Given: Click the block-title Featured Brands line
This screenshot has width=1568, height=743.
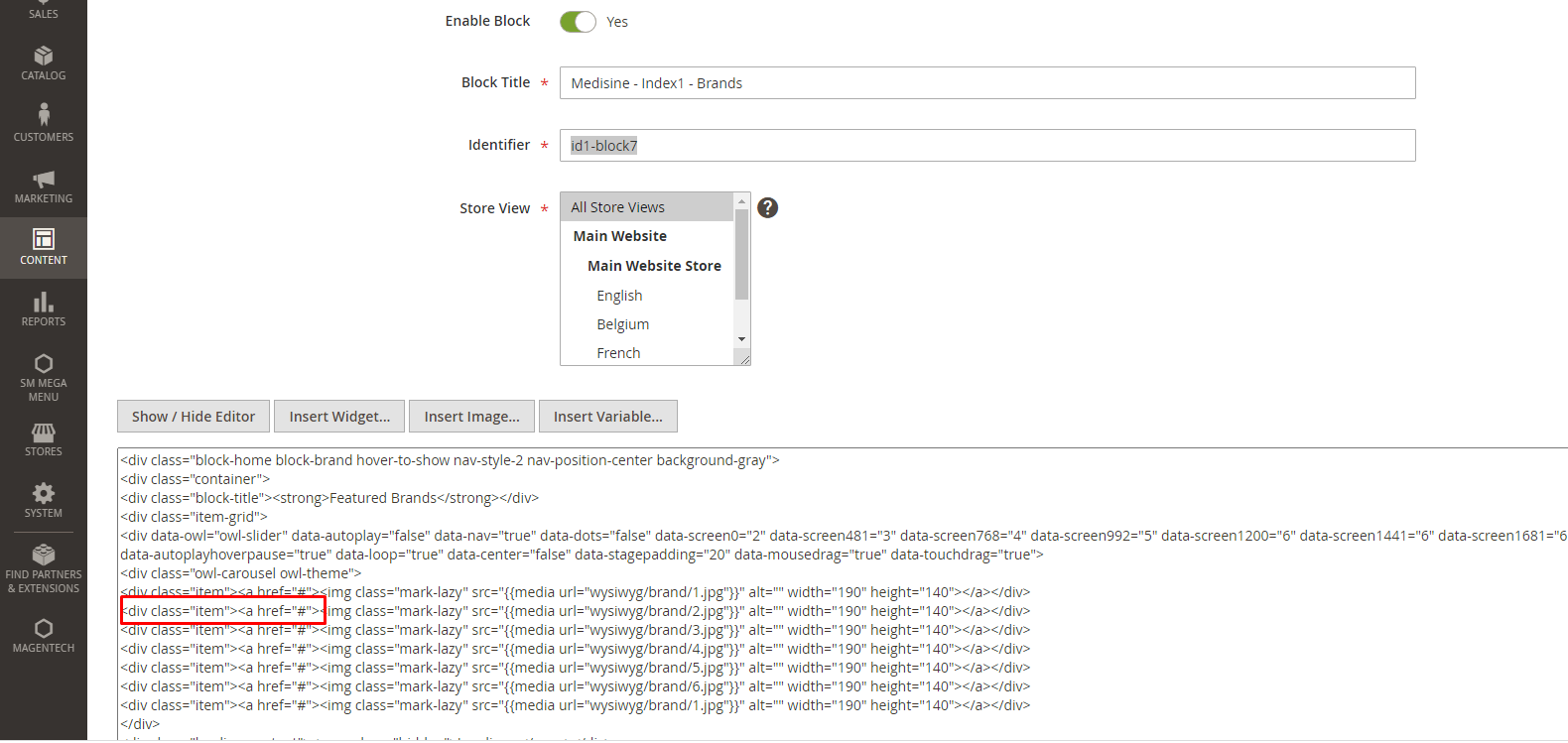Looking at the screenshot, I should (329, 498).
